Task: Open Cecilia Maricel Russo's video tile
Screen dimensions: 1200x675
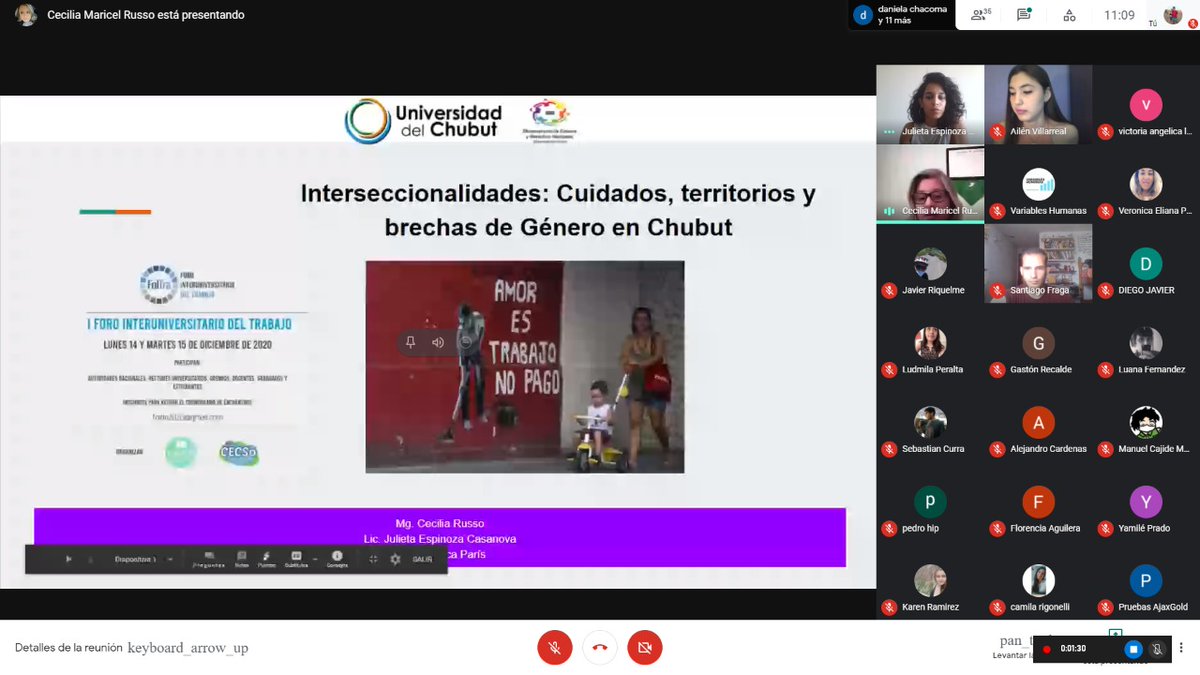Action: [x=930, y=184]
